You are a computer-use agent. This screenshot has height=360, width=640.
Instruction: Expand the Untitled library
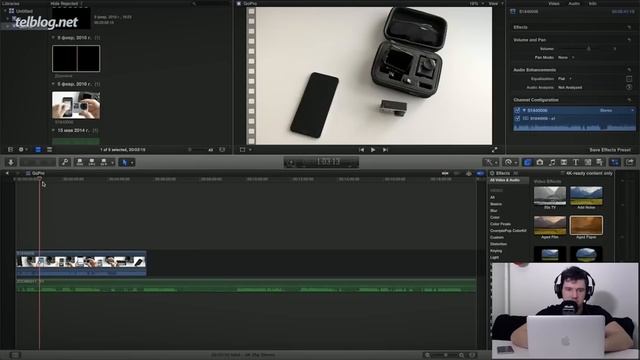(5, 11)
